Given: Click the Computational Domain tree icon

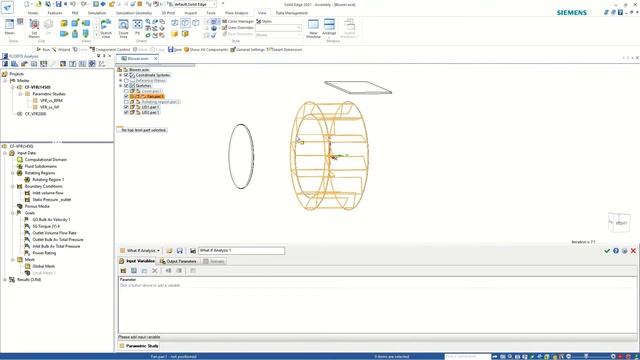Looking at the screenshot, I should [20, 160].
